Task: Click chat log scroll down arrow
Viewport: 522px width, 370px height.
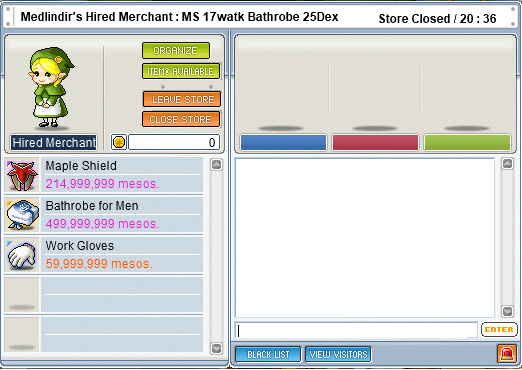Action: point(507,311)
